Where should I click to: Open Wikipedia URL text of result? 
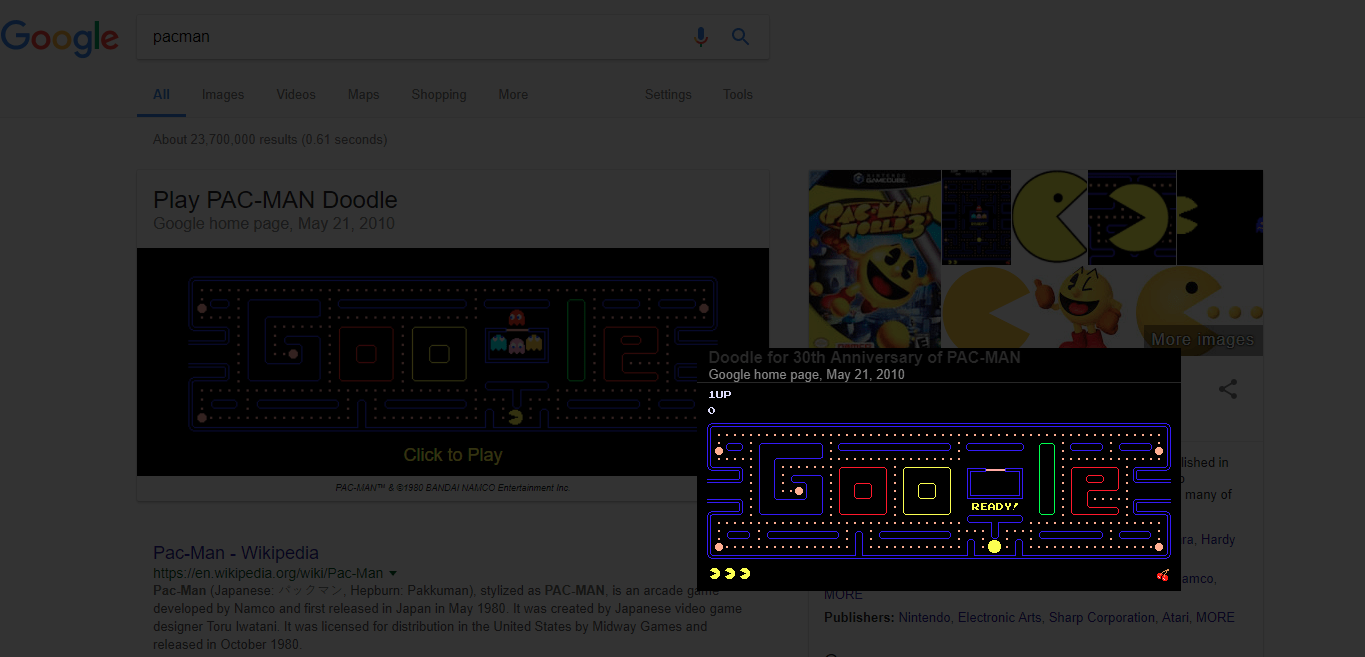[x=268, y=573]
